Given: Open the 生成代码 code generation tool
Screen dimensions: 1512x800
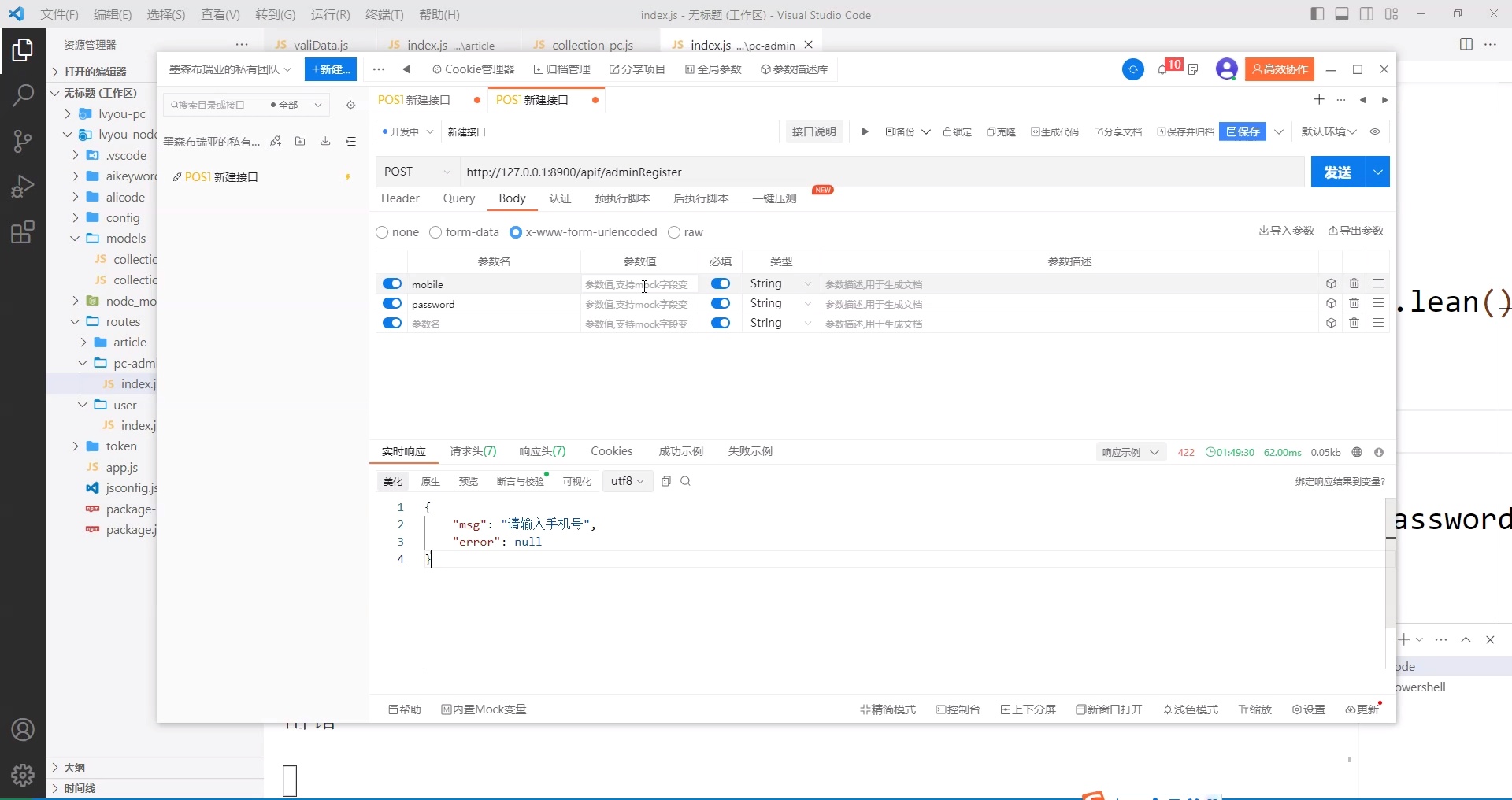Looking at the screenshot, I should tap(1054, 131).
